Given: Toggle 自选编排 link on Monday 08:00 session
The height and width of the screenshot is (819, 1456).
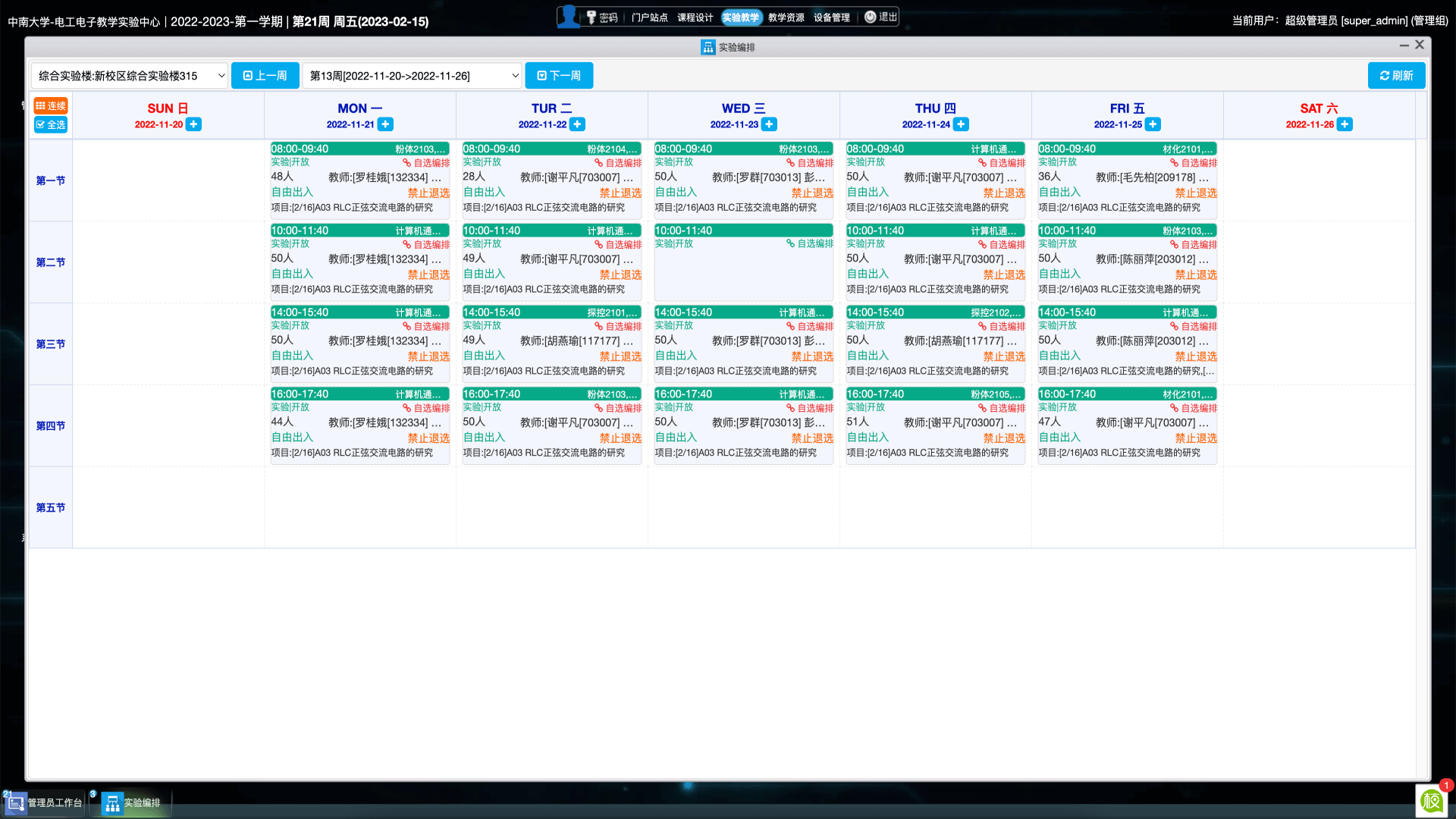Looking at the screenshot, I should coord(426,163).
